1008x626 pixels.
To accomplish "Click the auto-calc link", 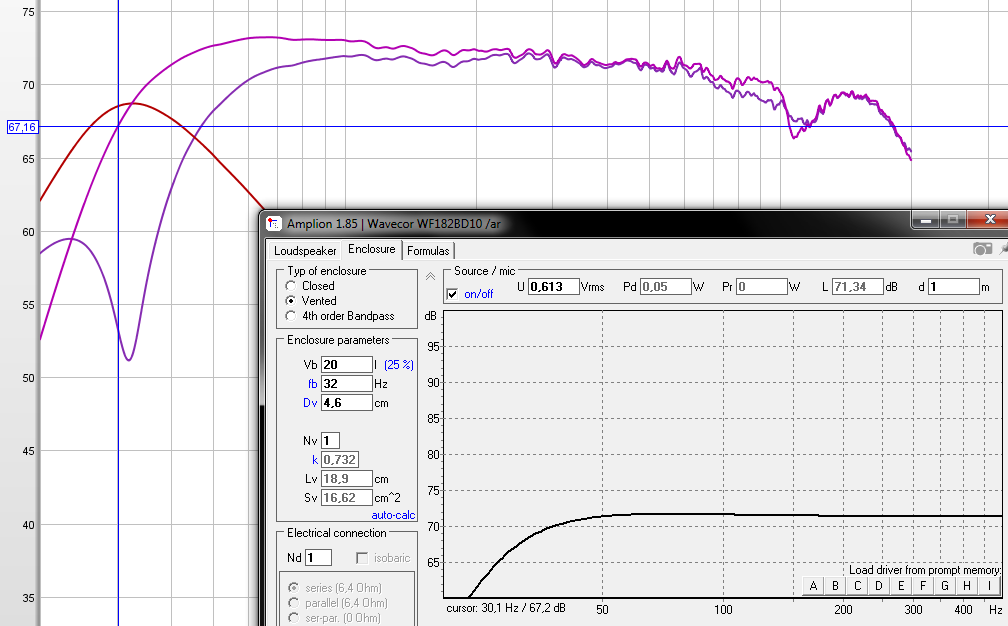I will click(x=393, y=515).
